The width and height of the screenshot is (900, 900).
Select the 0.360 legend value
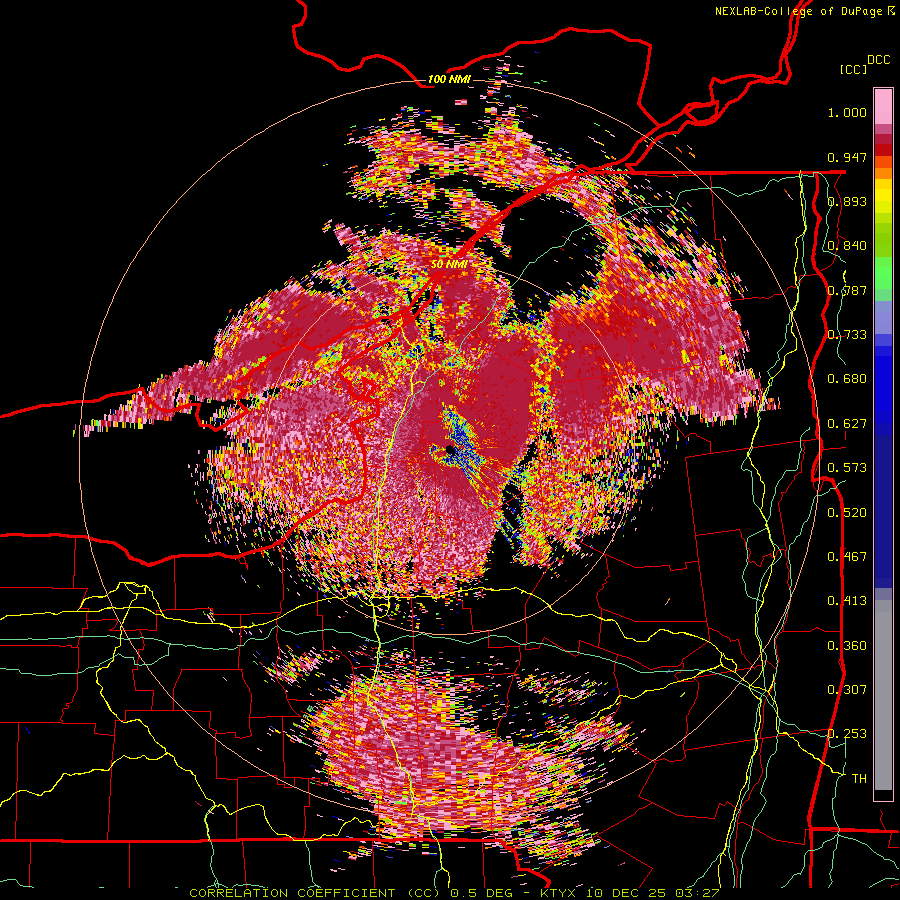pyautogui.click(x=847, y=646)
